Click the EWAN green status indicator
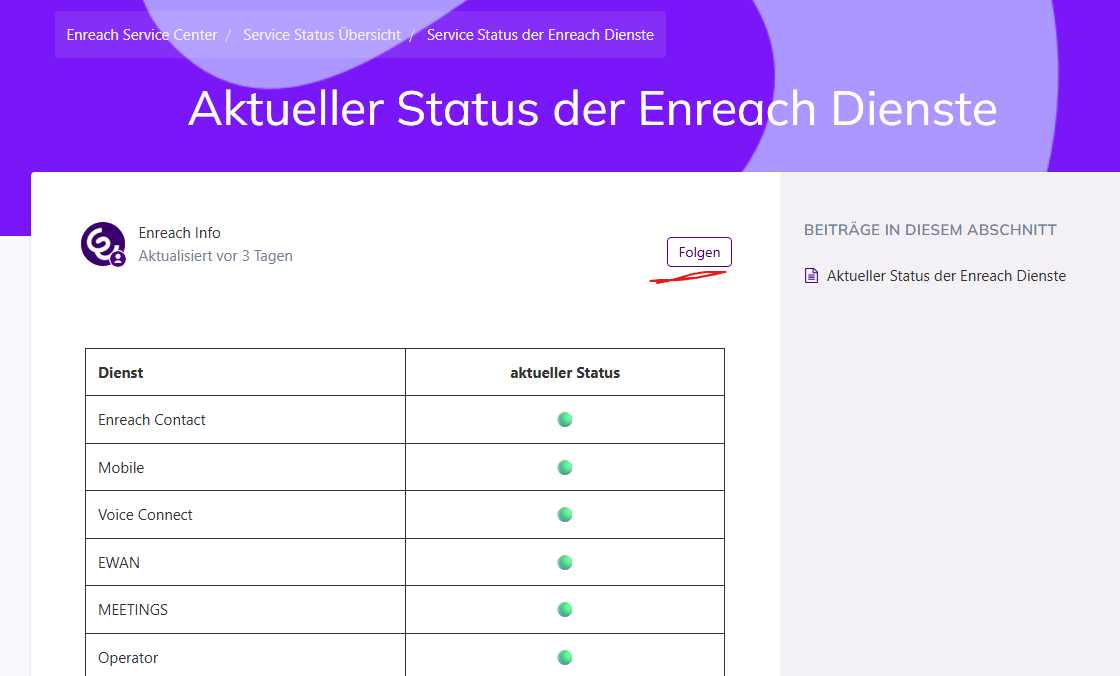Viewport: 1120px width, 676px height. [x=565, y=562]
